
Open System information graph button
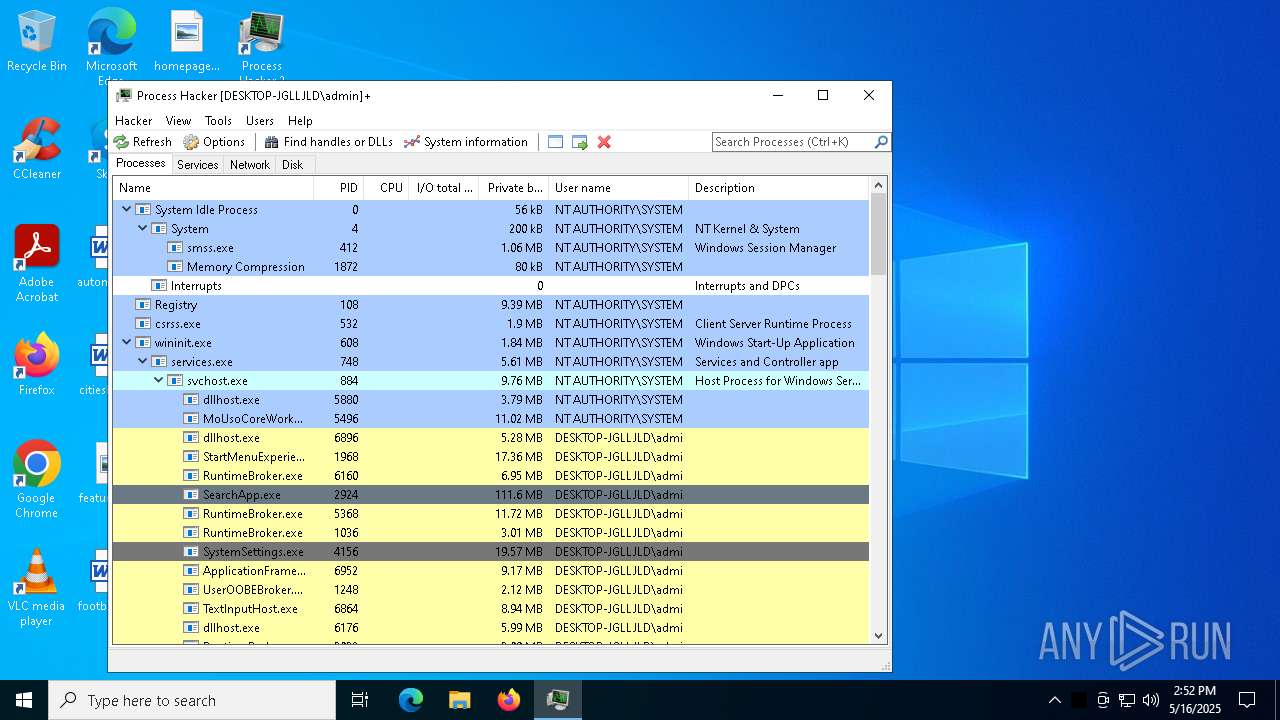(465, 142)
